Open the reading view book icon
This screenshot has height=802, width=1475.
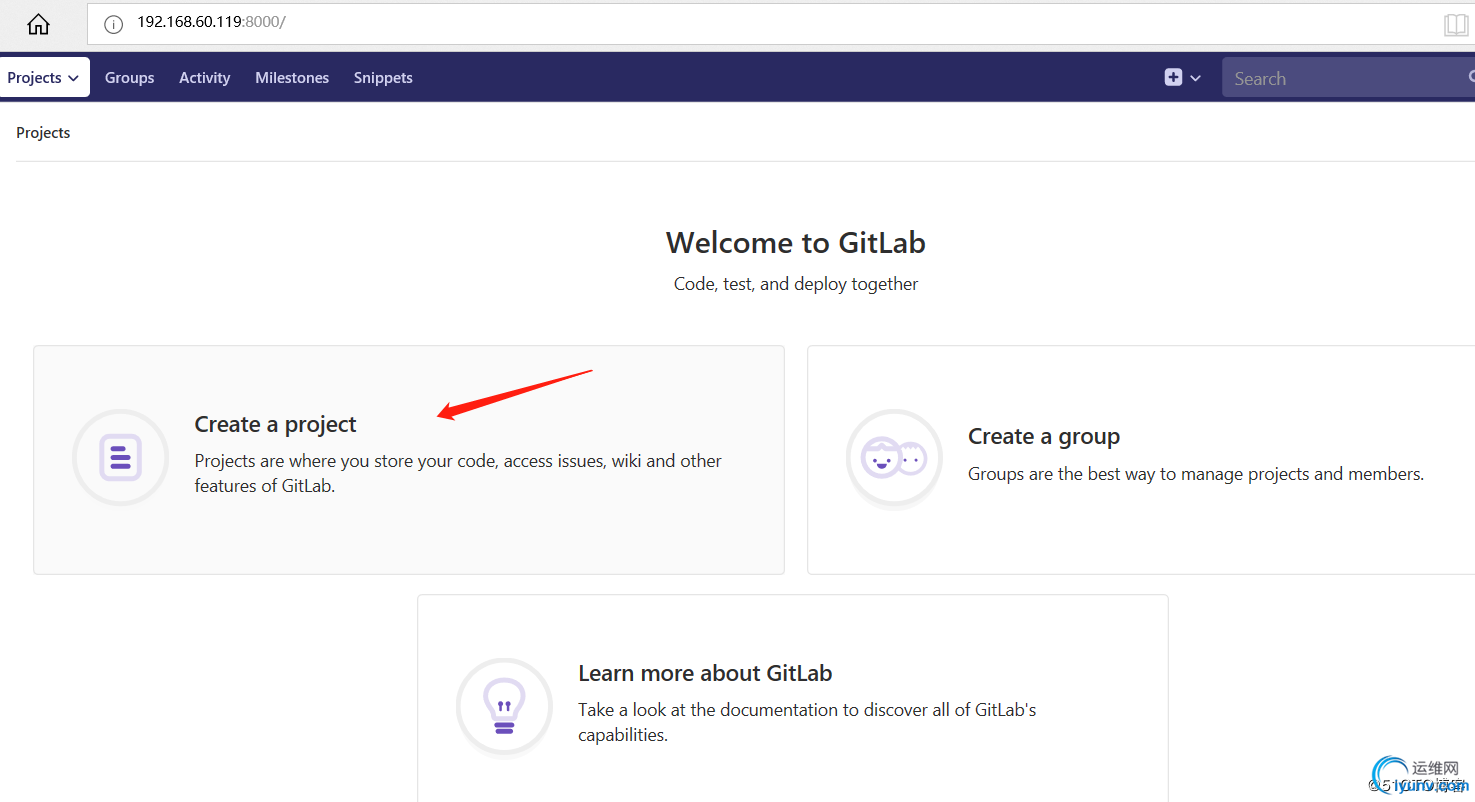(x=1456, y=25)
